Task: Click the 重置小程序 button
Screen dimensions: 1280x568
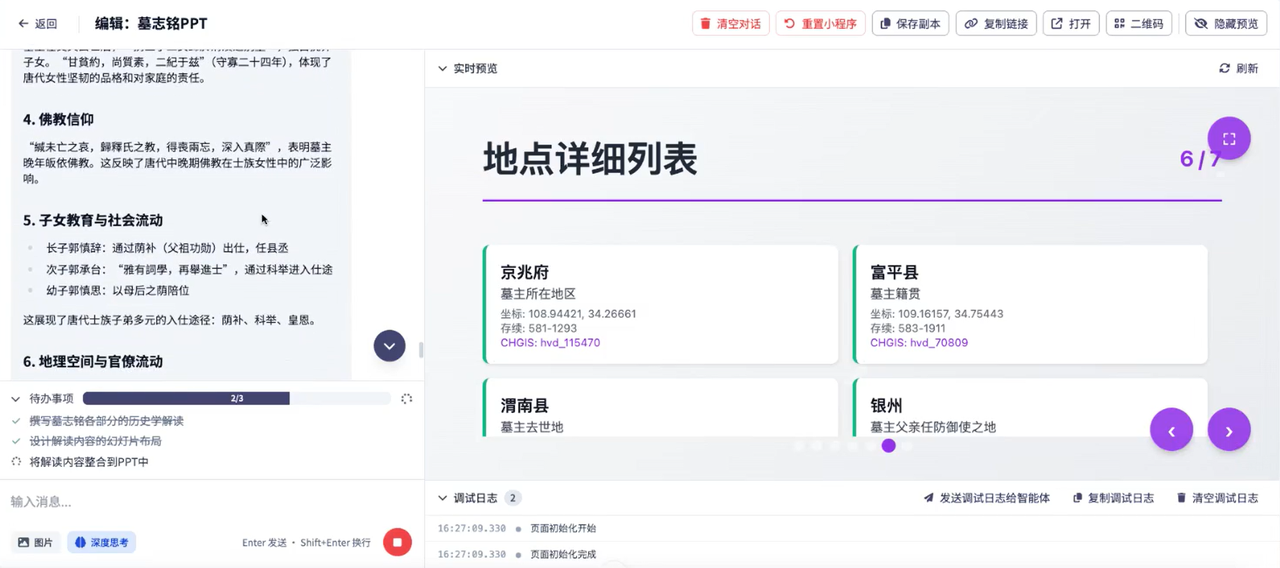Action: point(820,24)
